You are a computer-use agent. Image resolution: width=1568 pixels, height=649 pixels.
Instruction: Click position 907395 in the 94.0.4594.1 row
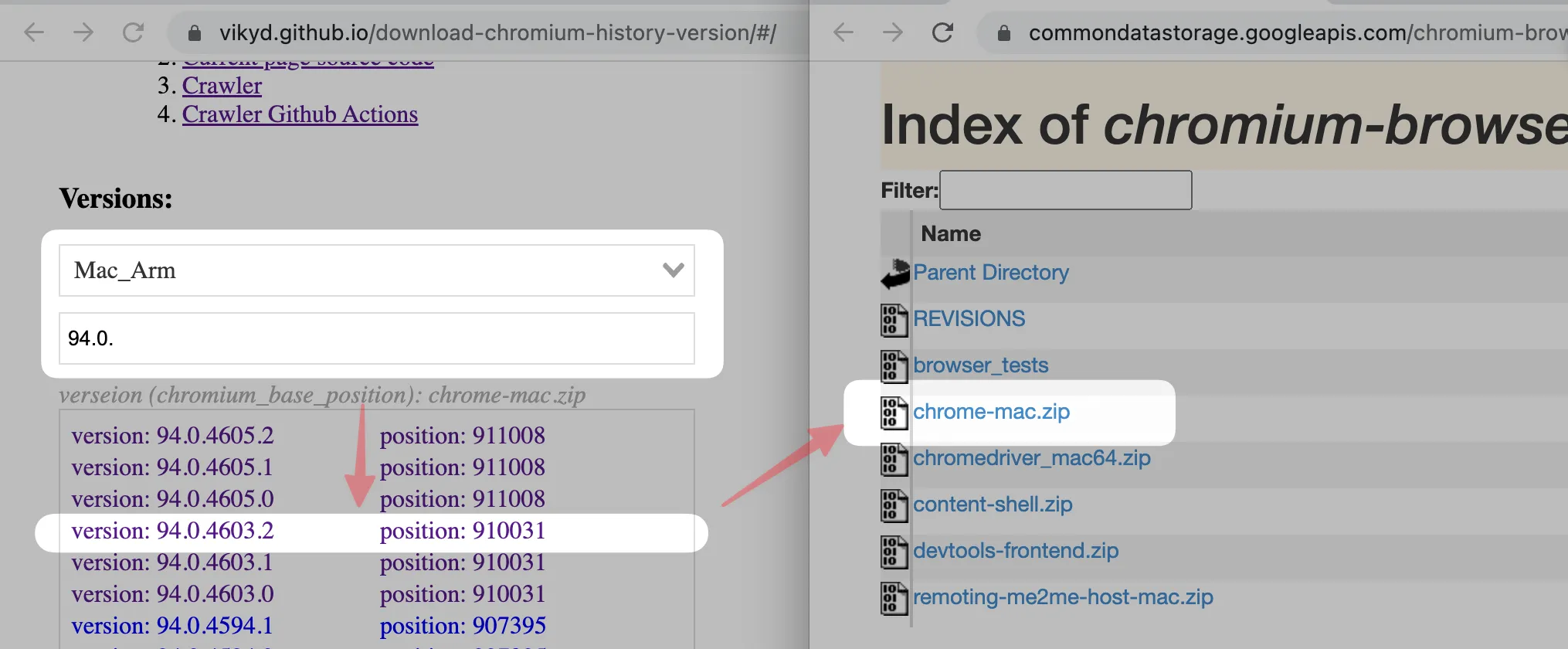coord(463,626)
